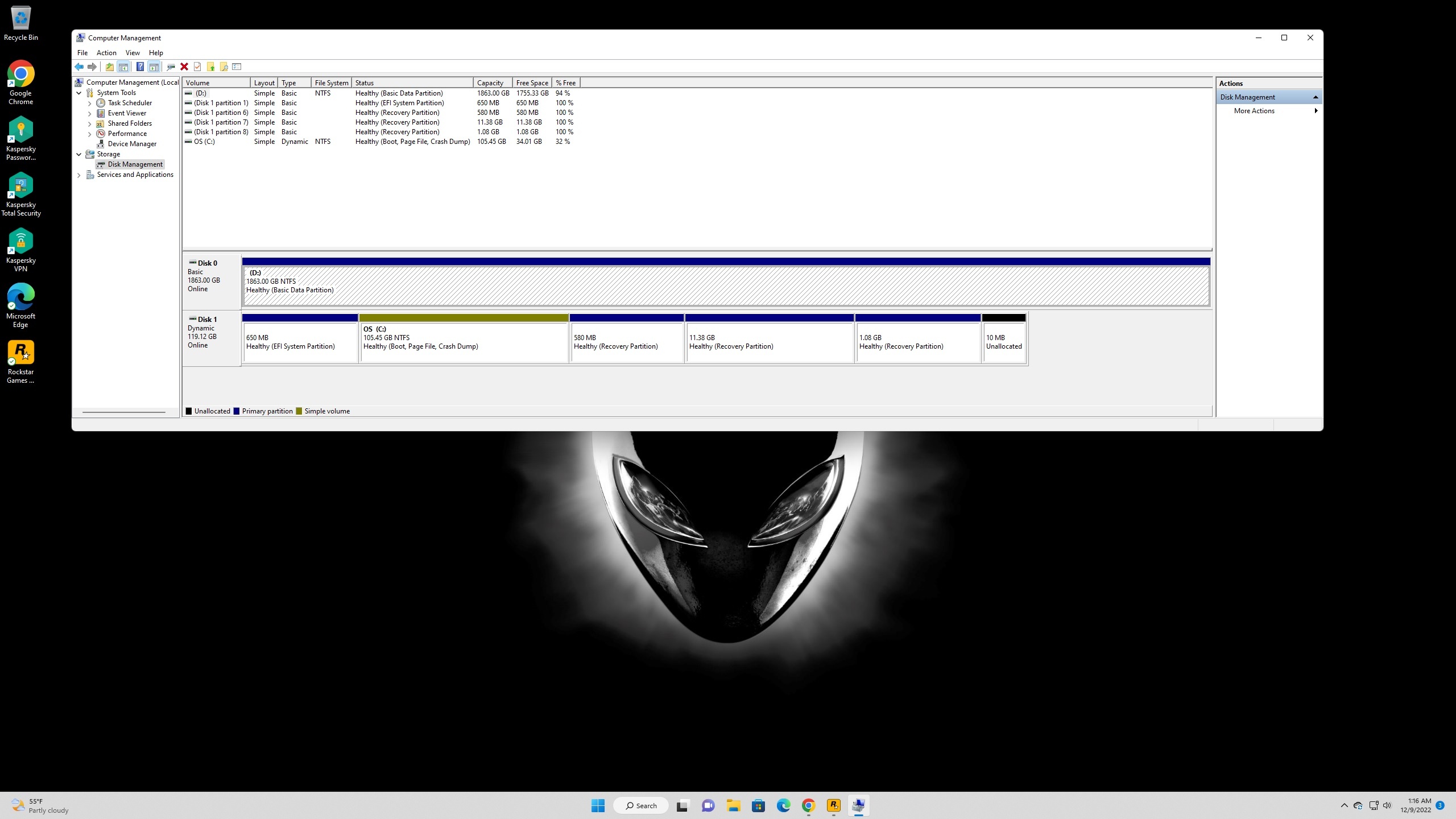Open the blue Help question-mark icon
This screenshot has height=819, width=1456.
point(140,67)
